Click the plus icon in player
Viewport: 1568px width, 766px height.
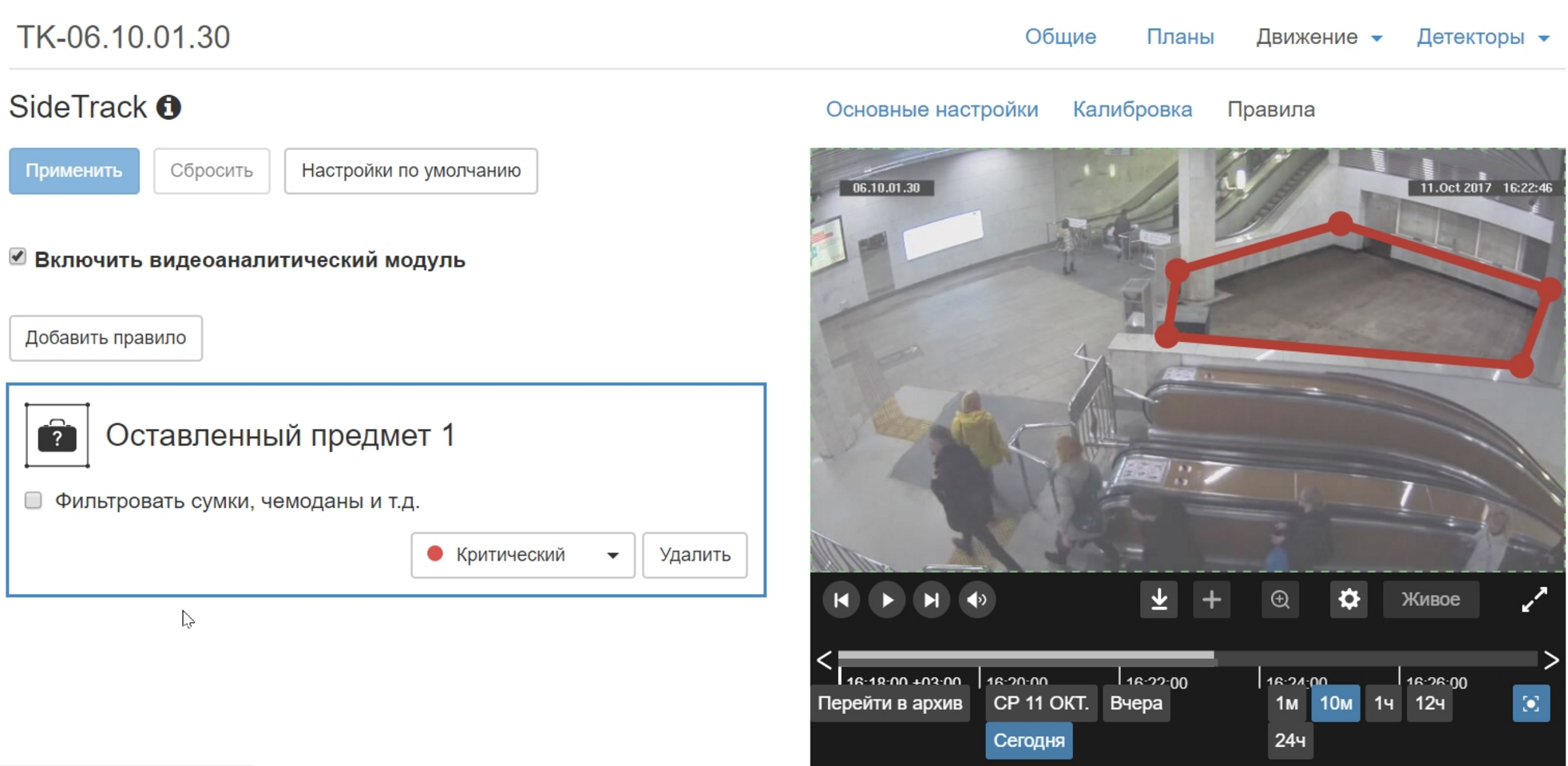coord(1211,600)
